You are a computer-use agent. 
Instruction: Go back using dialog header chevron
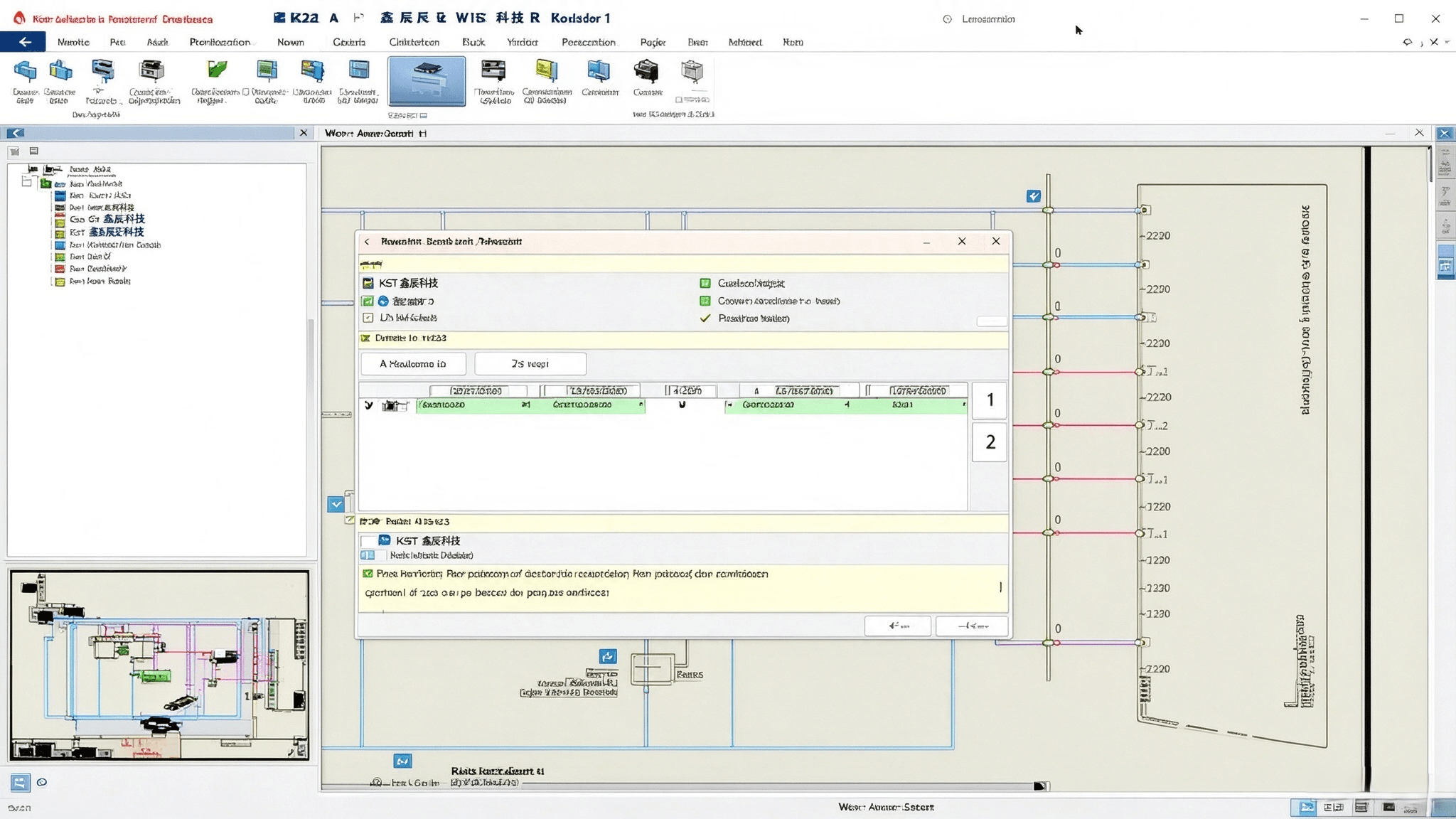pos(367,242)
